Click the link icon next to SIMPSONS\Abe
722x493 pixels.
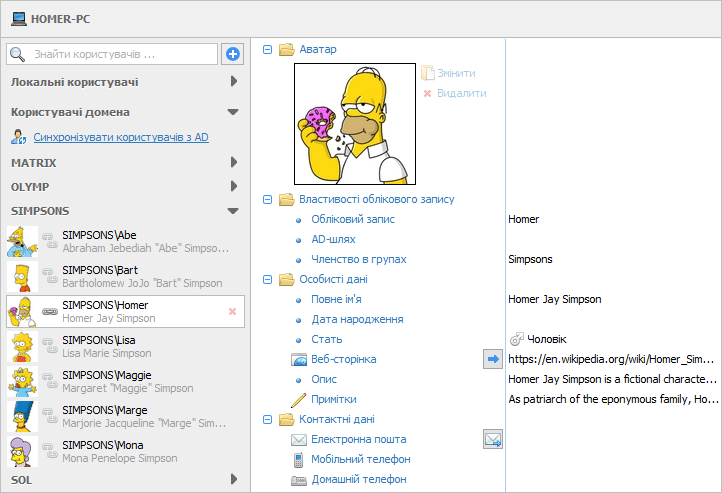(x=49, y=241)
